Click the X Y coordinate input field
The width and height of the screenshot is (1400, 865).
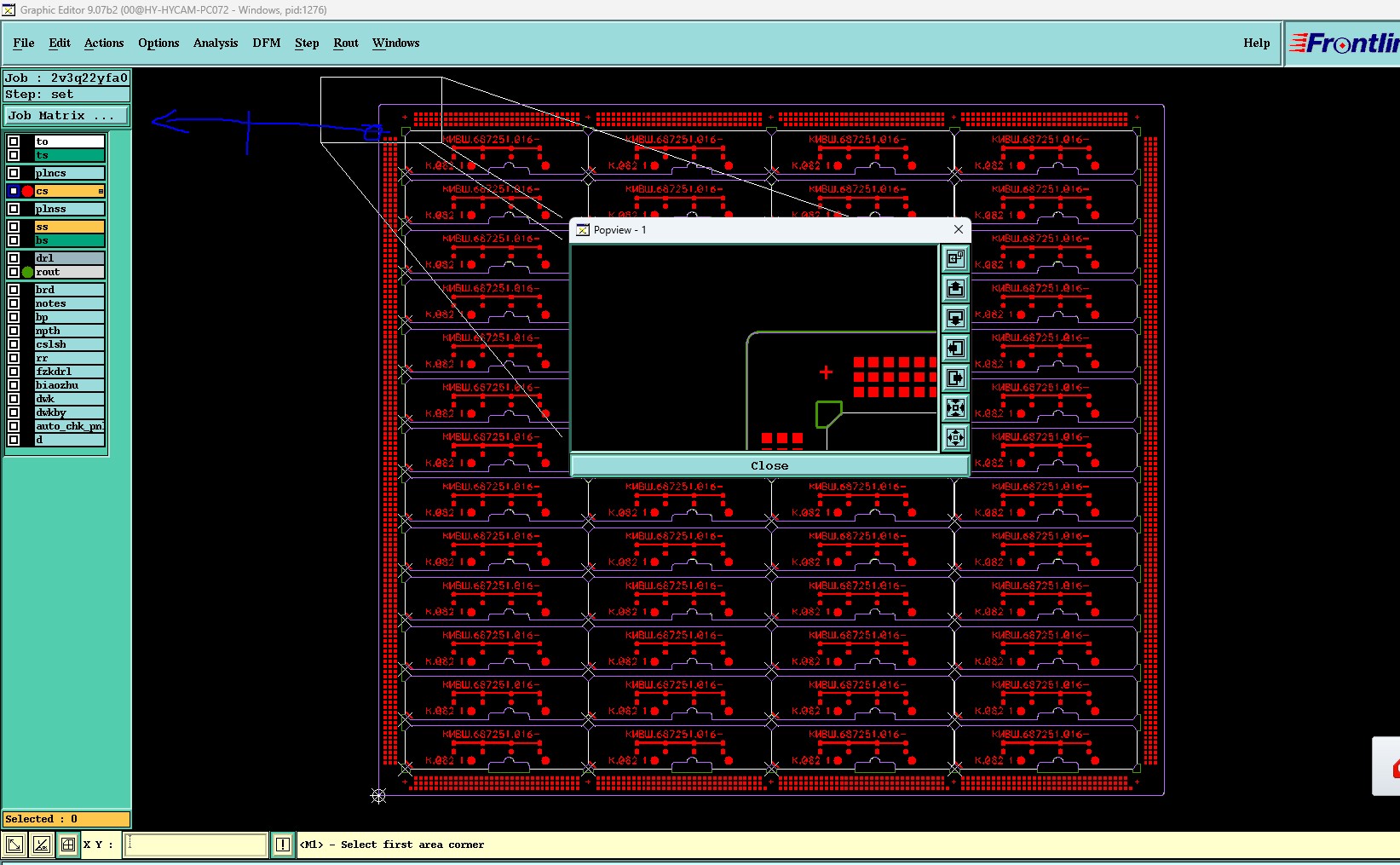196,845
